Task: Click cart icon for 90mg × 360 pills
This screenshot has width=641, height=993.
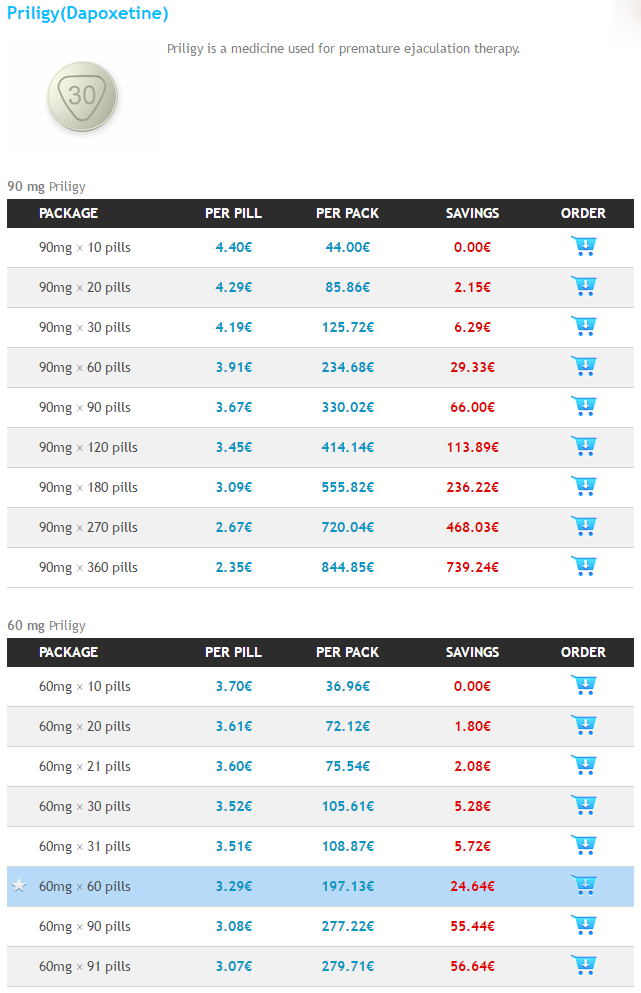Action: click(x=583, y=566)
